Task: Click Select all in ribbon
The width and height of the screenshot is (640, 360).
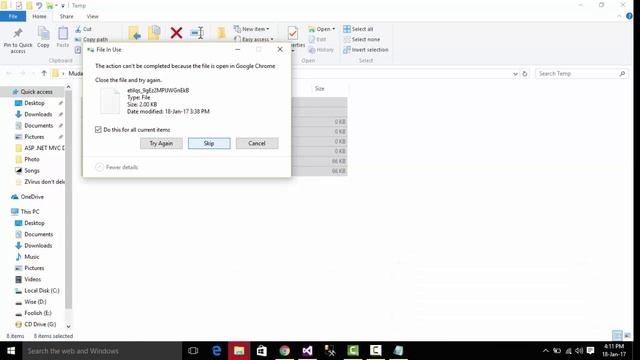Action: [x=358, y=29]
